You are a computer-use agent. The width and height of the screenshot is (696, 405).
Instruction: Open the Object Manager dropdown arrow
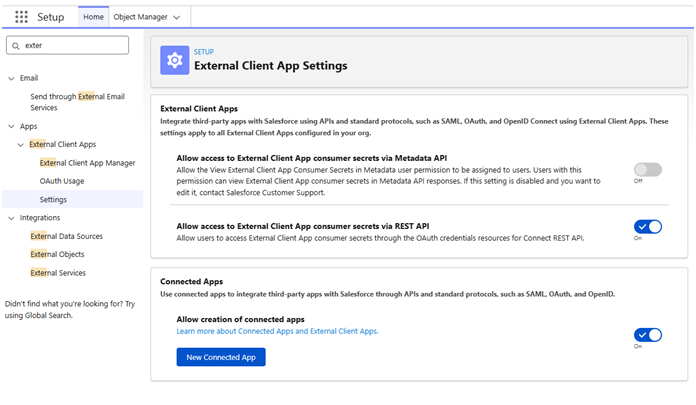[x=177, y=17]
